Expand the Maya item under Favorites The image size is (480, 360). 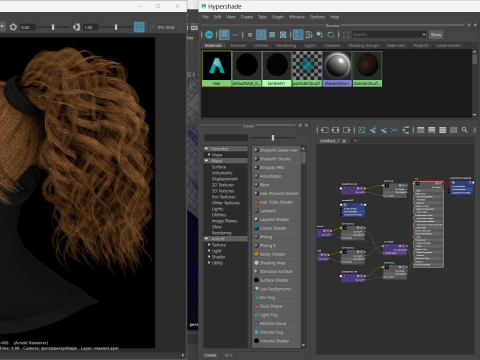click(x=209, y=155)
